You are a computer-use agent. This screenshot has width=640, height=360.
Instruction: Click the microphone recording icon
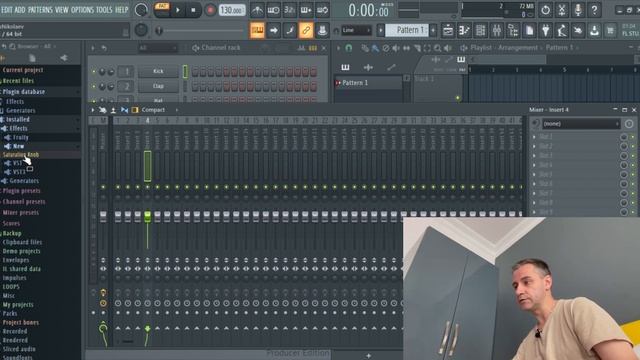578,10
